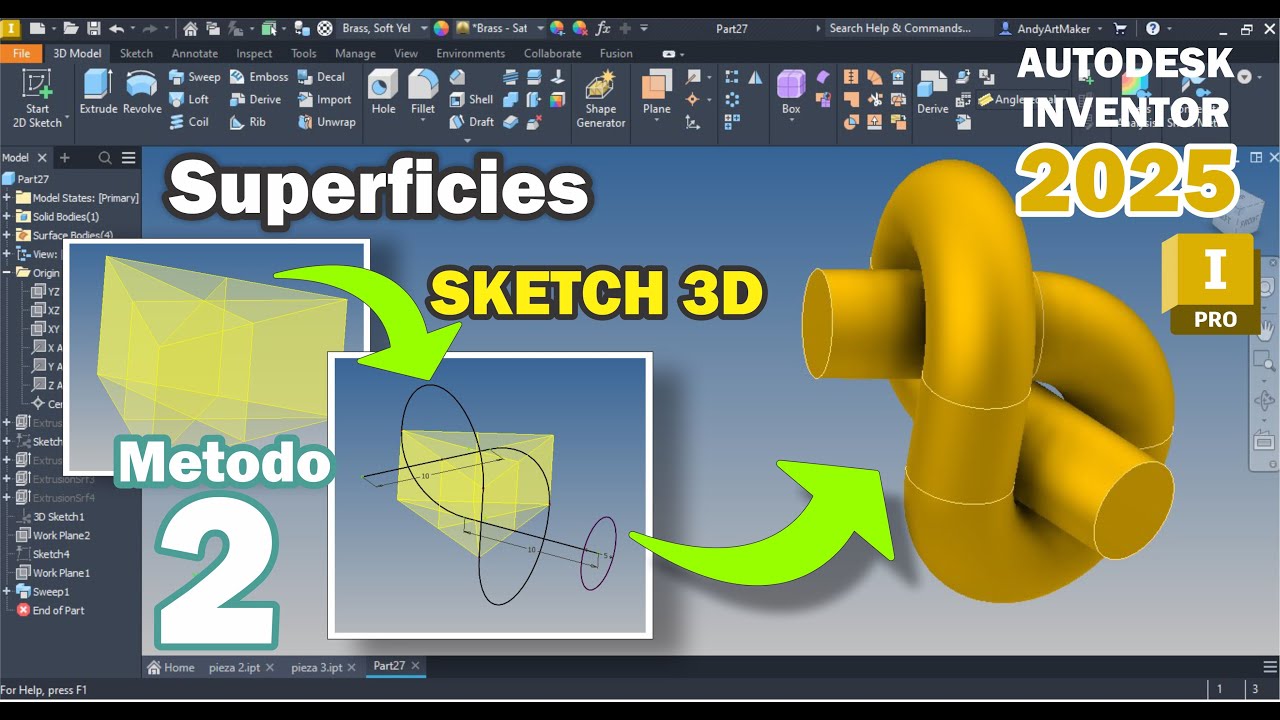Switch to the View ribbon tab
The width and height of the screenshot is (1280, 720).
(x=406, y=53)
